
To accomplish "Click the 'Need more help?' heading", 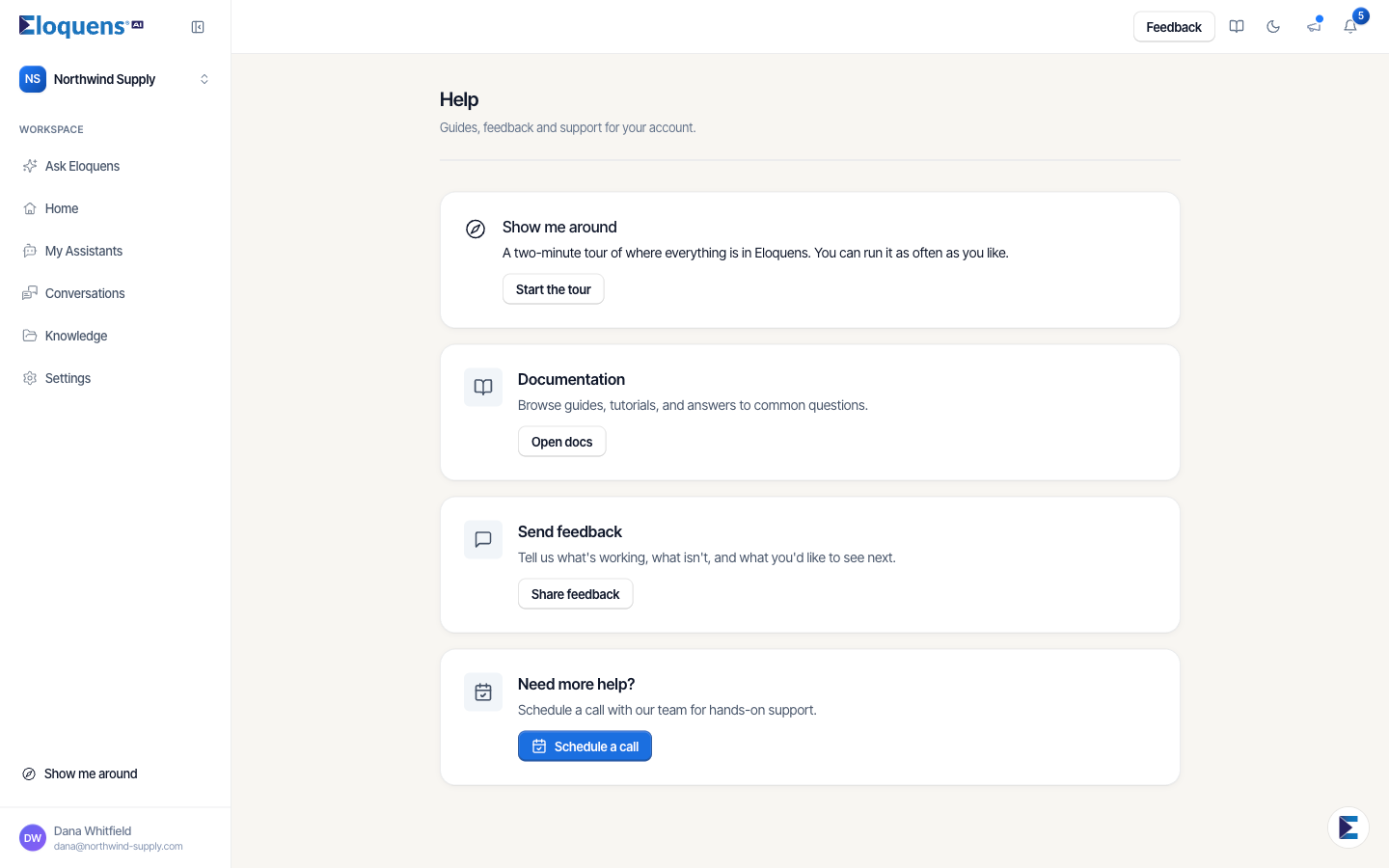I will pyautogui.click(x=577, y=684).
